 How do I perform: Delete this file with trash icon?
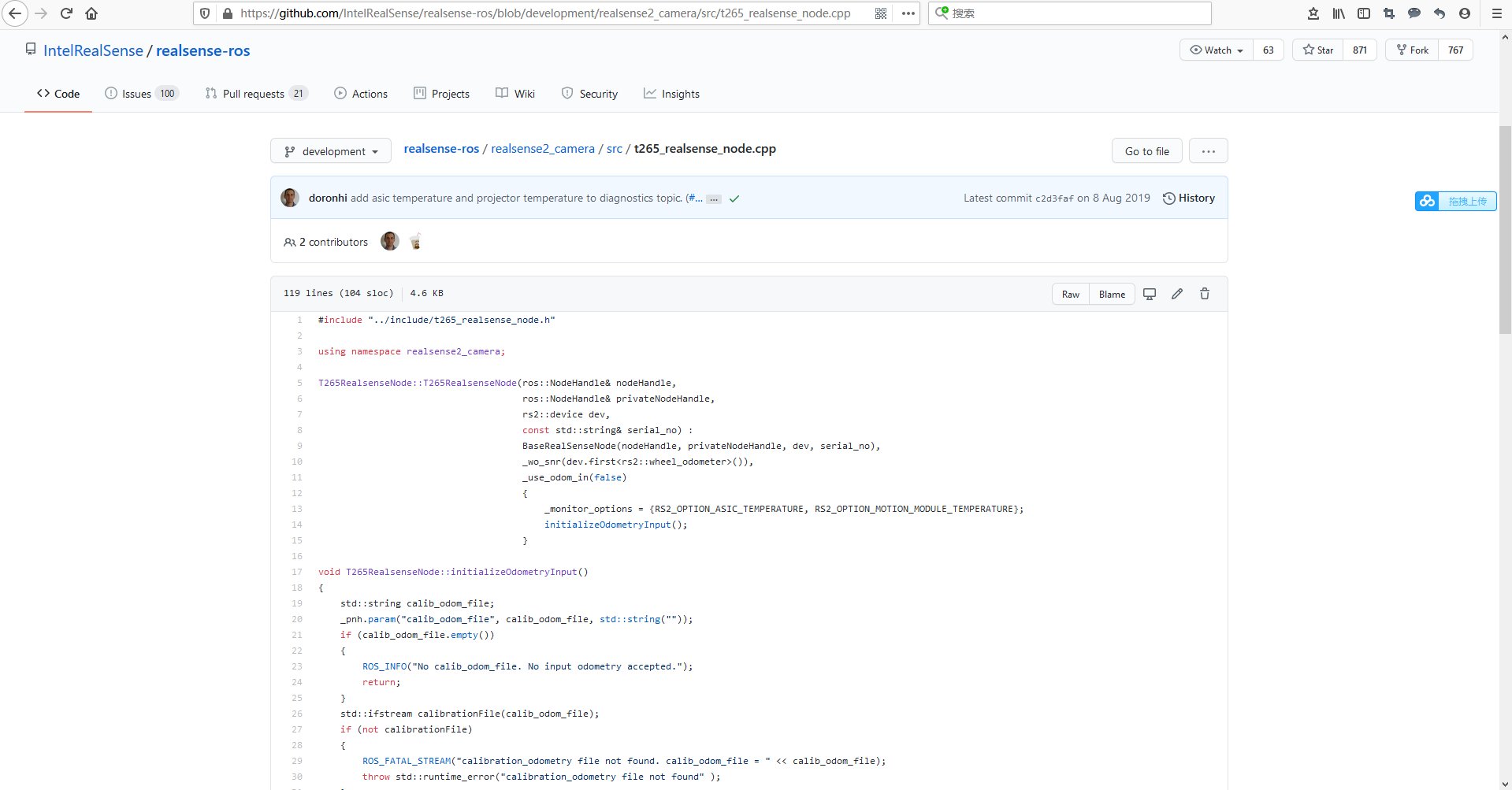click(1205, 294)
